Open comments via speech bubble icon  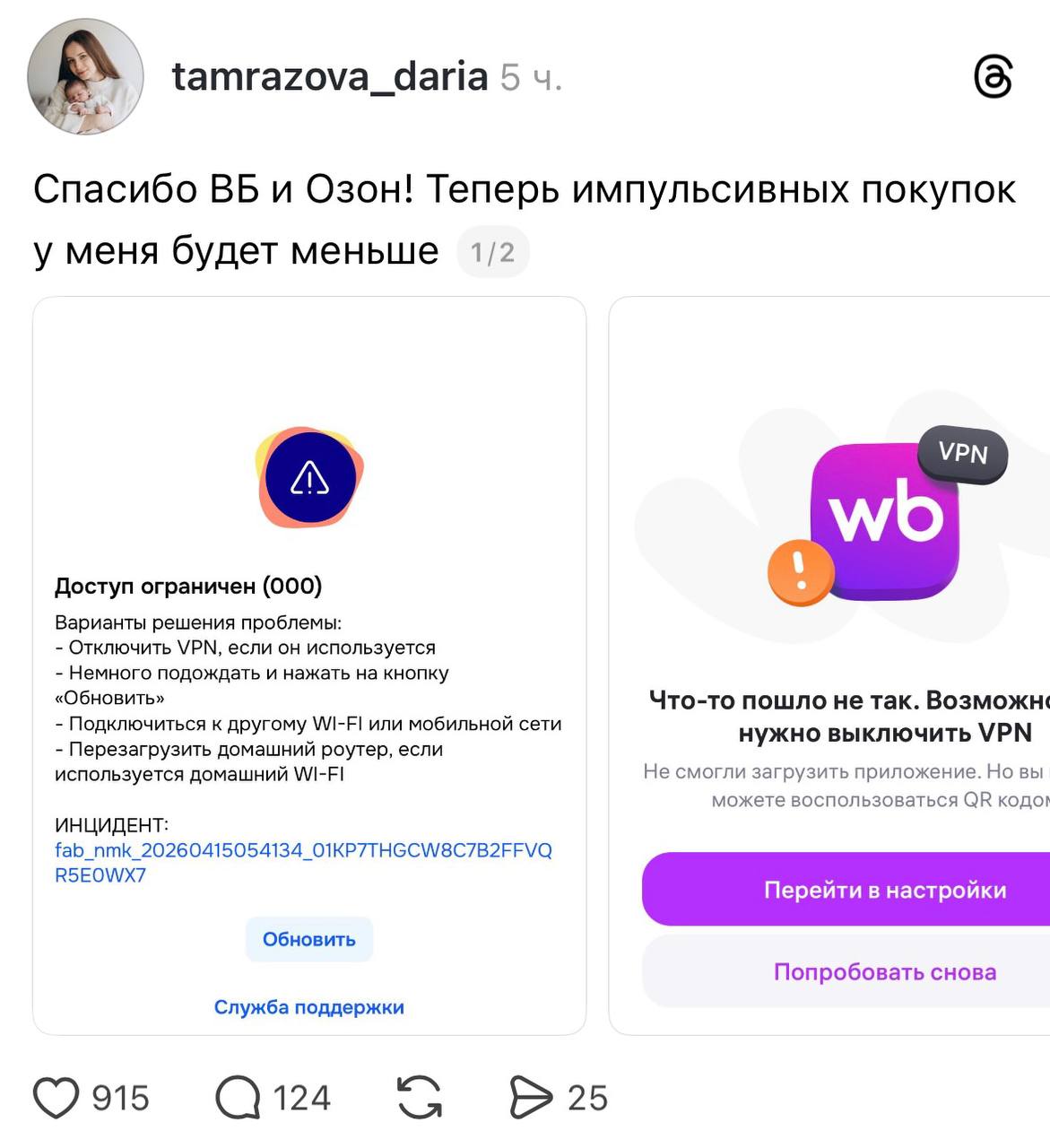238,1097
